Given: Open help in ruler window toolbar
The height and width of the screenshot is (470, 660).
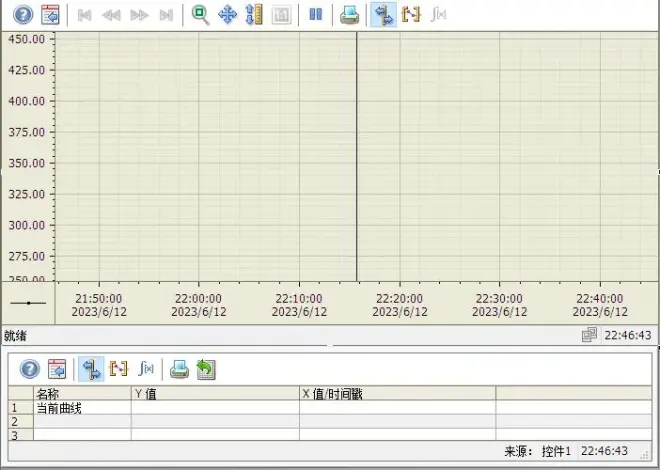Looking at the screenshot, I should pos(30,369).
